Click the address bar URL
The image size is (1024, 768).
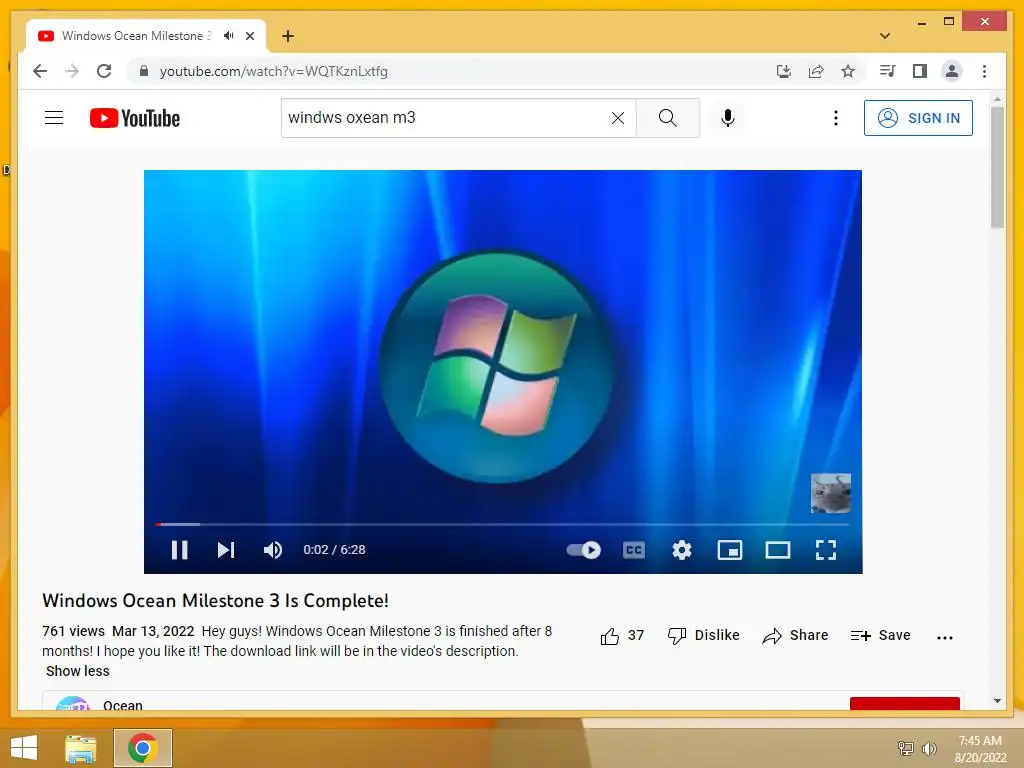point(274,71)
